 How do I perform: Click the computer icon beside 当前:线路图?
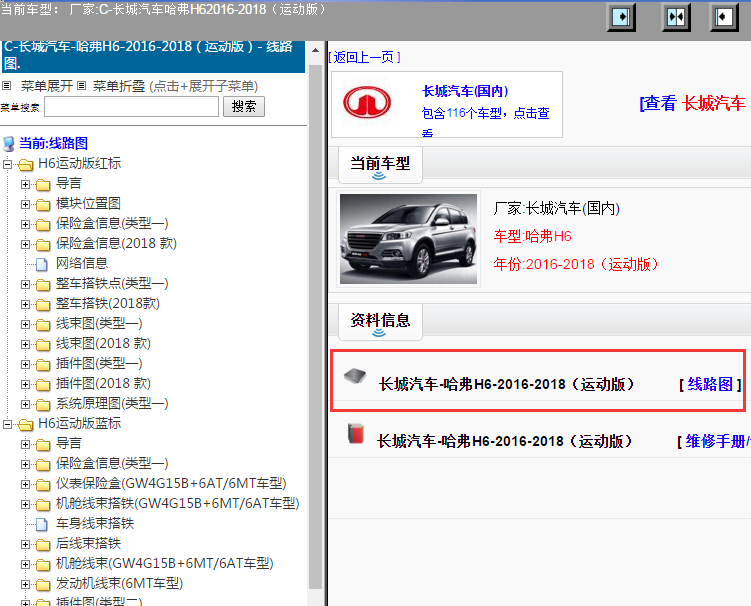coord(9,144)
